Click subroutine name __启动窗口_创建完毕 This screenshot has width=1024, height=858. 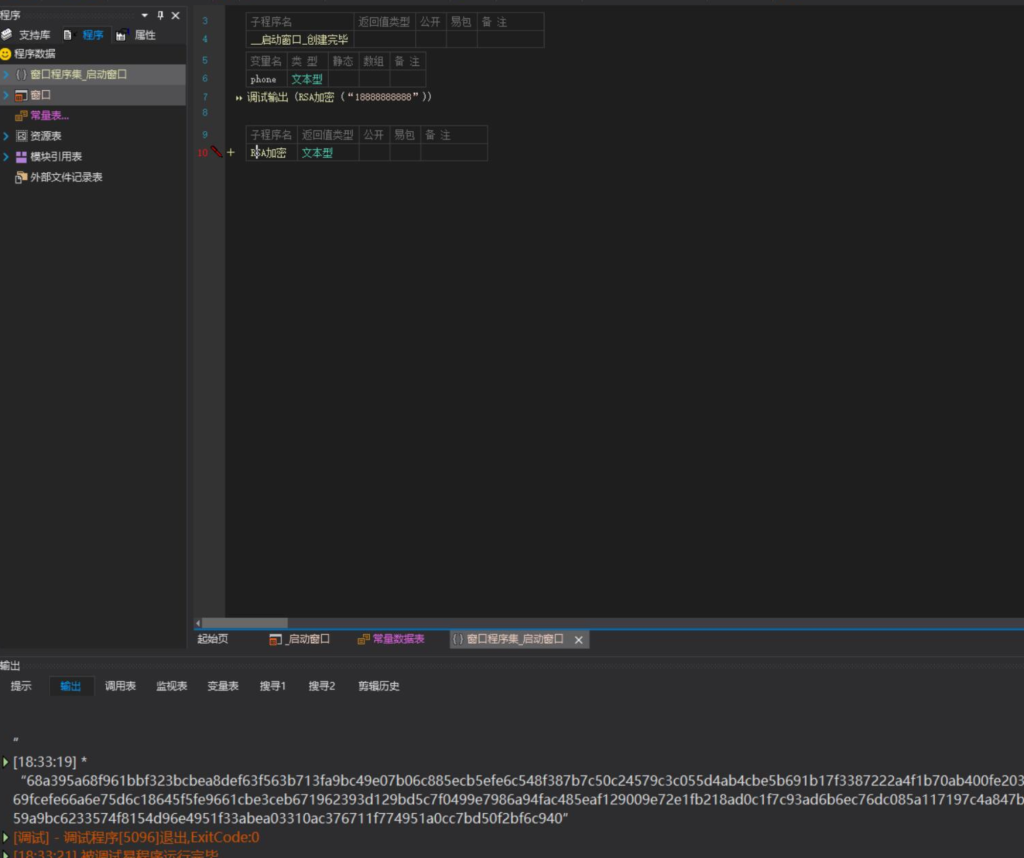coord(300,40)
